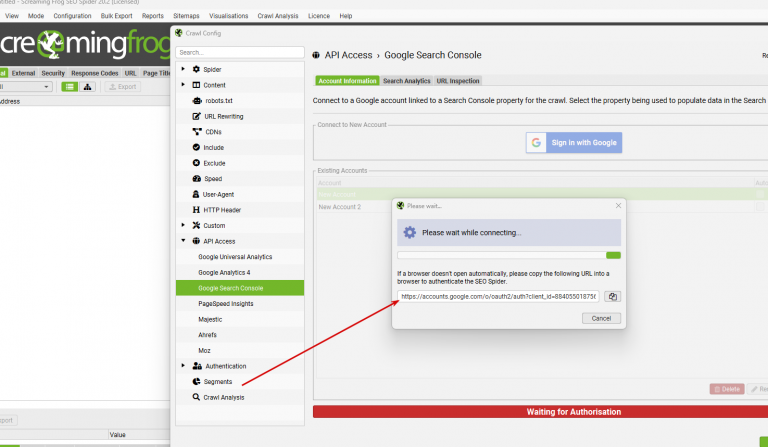The height and width of the screenshot is (447, 768).
Task: Click the Export button in main toolbar
Action: pyautogui.click(x=122, y=87)
